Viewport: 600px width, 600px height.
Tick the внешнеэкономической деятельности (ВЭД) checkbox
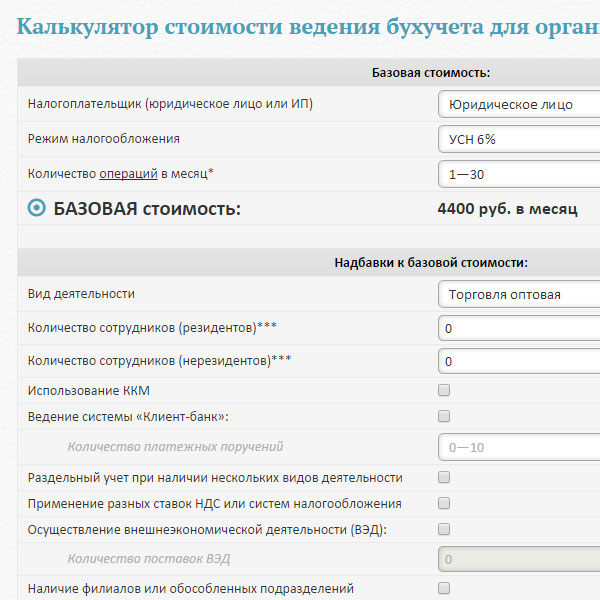pyautogui.click(x=444, y=529)
